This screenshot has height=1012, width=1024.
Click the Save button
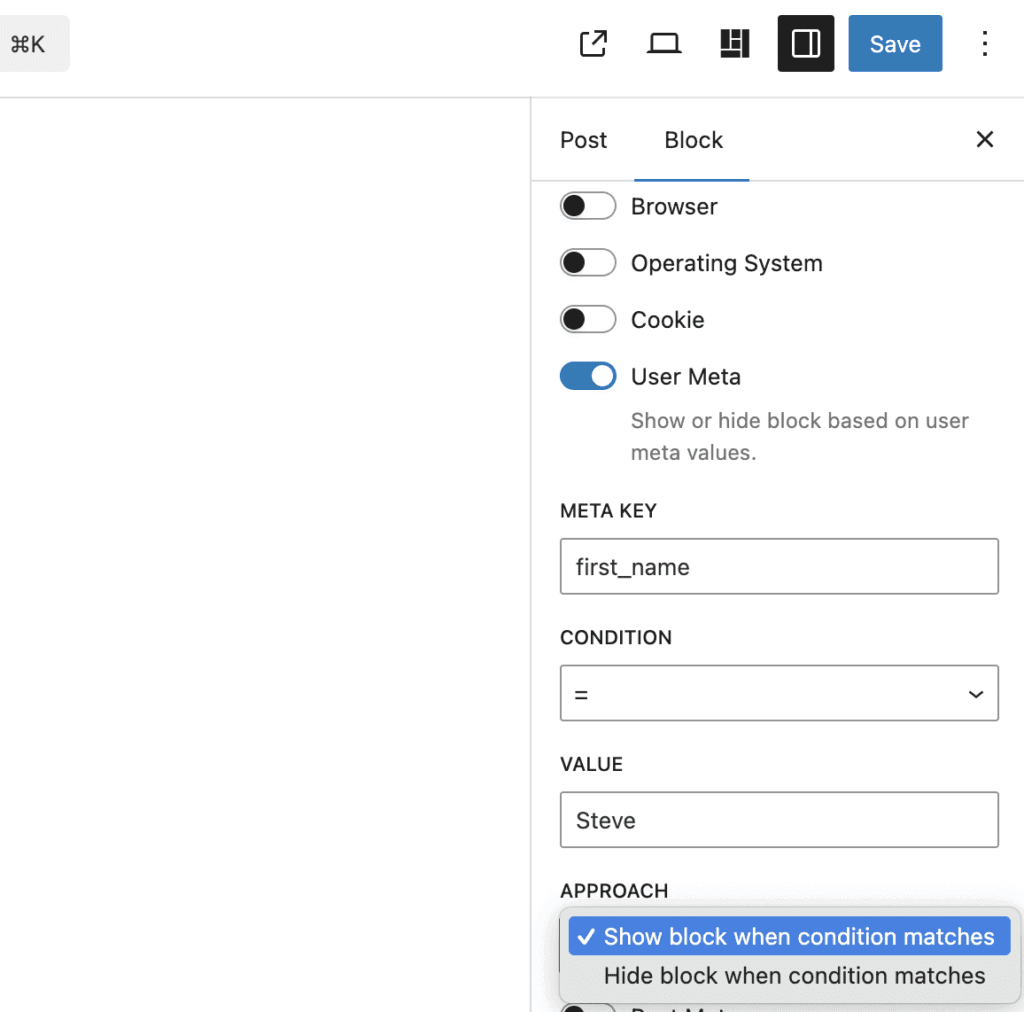coord(895,43)
